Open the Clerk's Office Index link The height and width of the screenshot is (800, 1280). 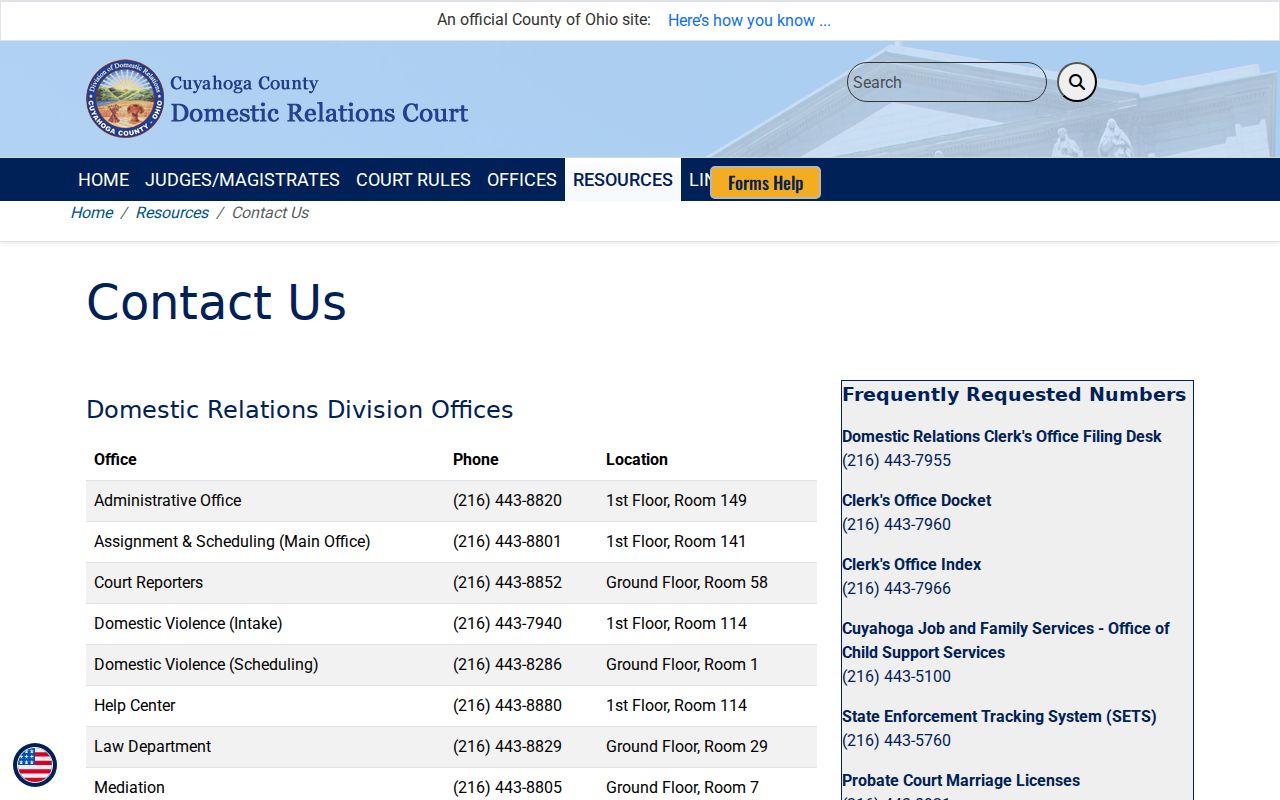pyautogui.click(x=912, y=564)
